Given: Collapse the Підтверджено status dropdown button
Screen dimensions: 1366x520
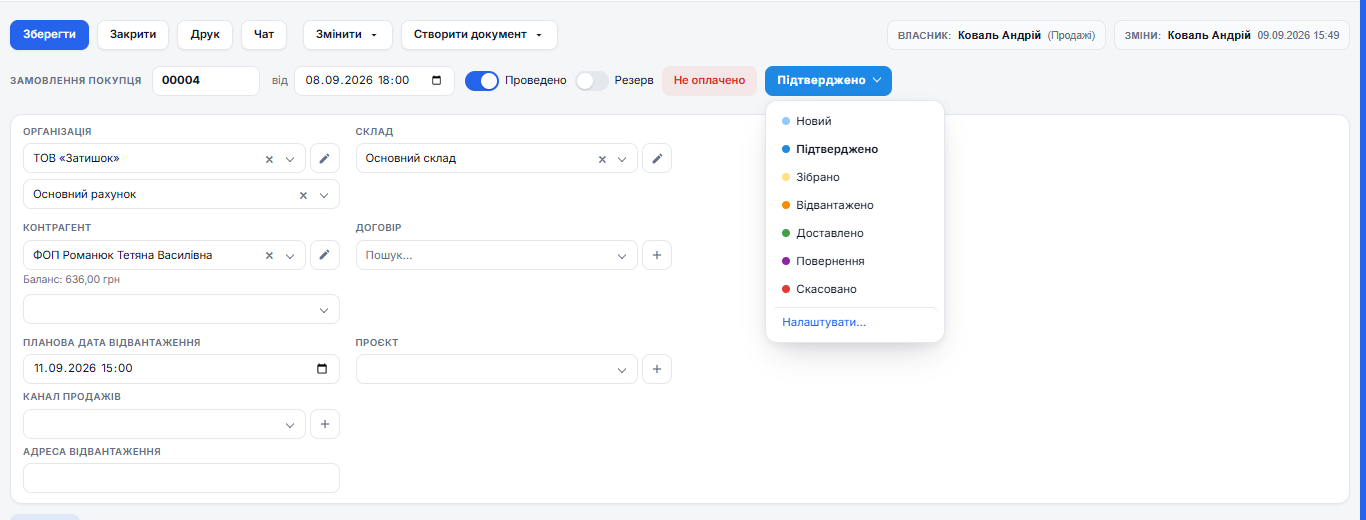Looking at the screenshot, I should pos(828,81).
